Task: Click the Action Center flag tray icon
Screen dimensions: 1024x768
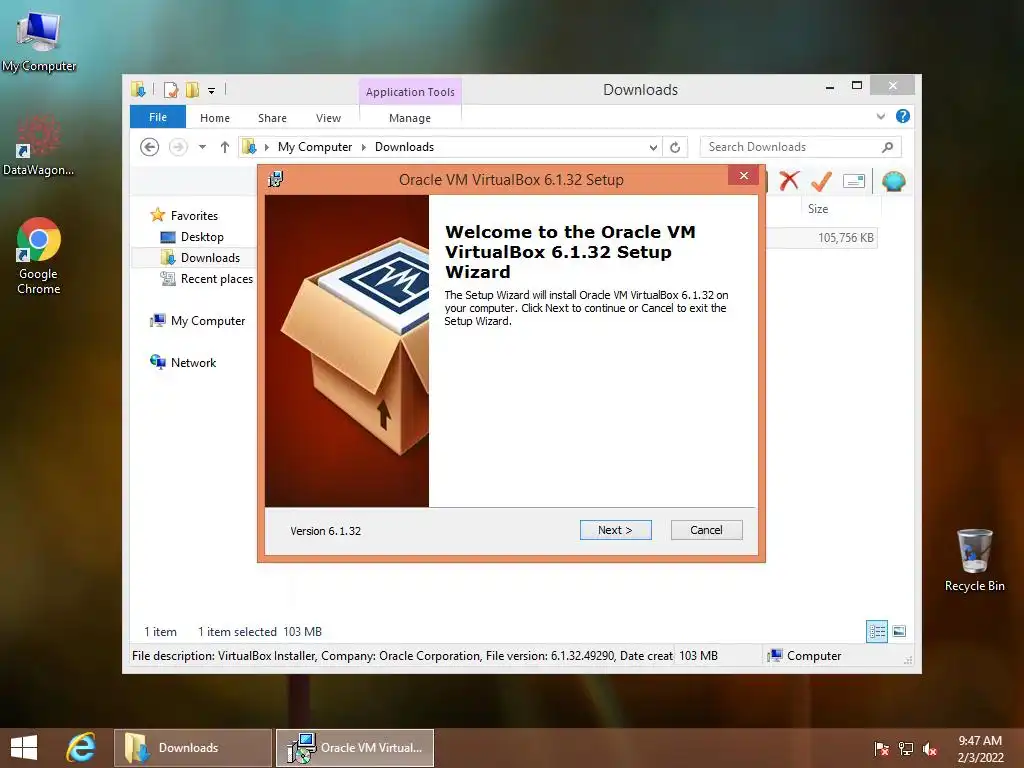Action: pyautogui.click(x=882, y=748)
